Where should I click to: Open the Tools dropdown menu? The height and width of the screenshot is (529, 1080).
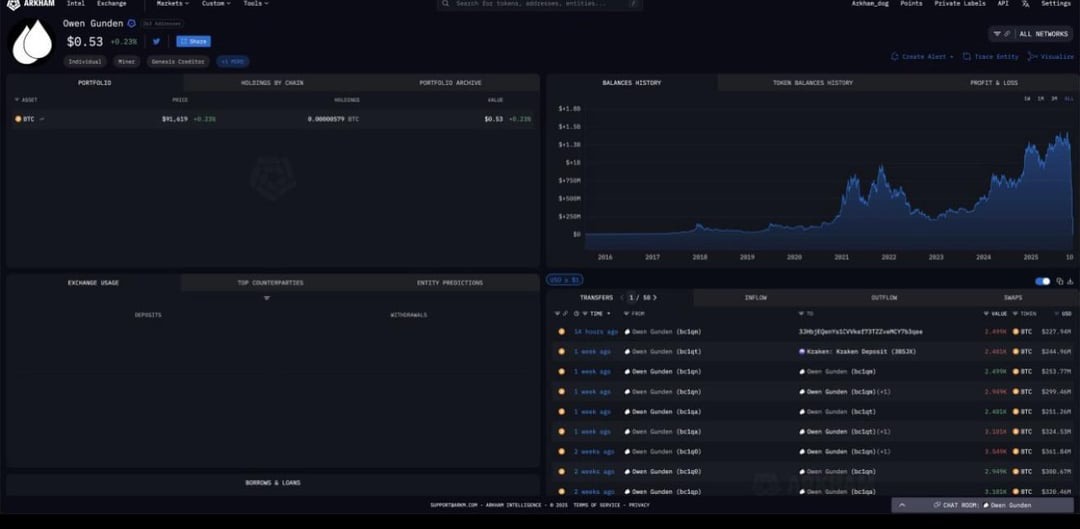pyautogui.click(x=256, y=3)
